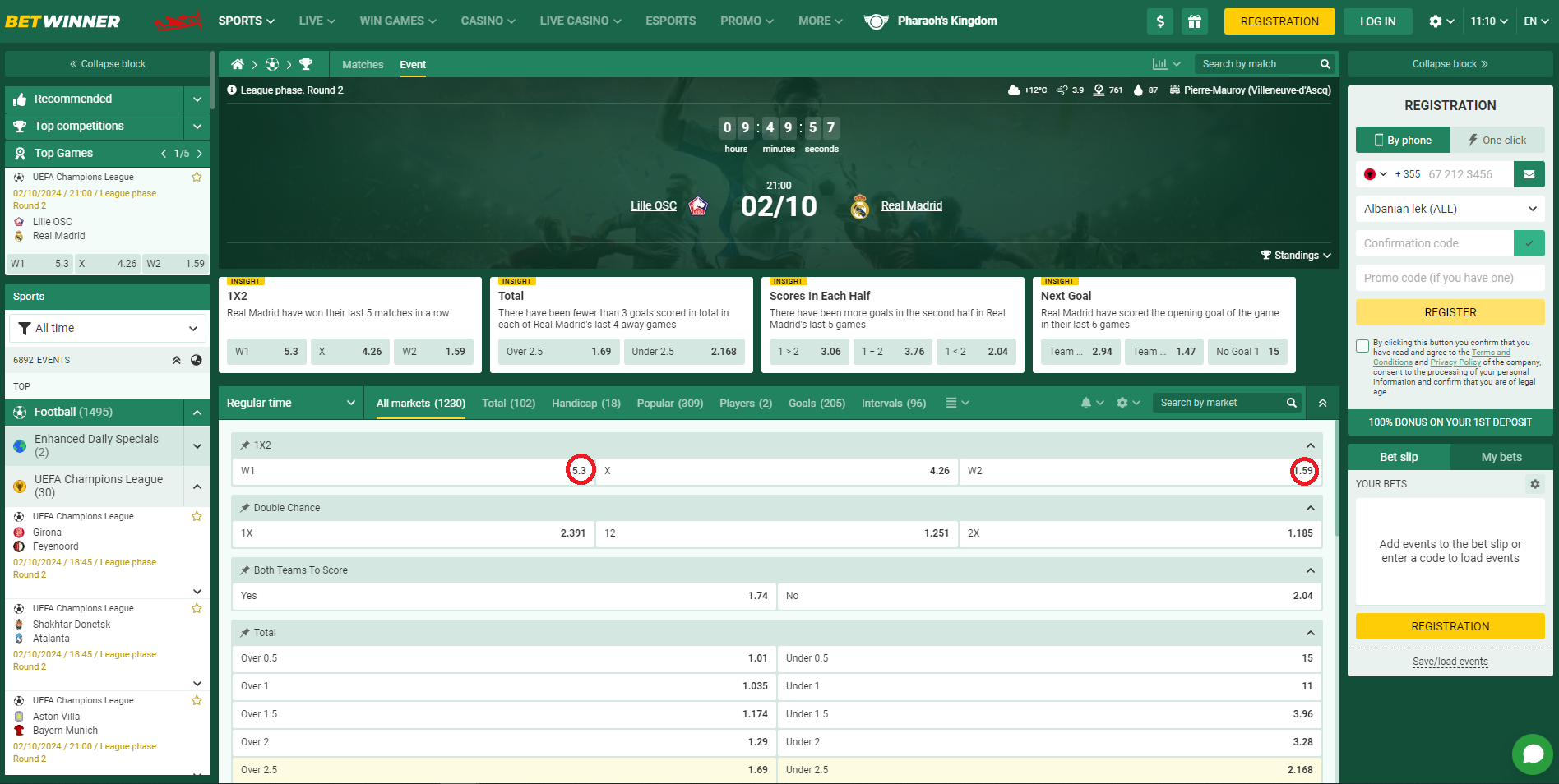Click the Search by market field
The width and height of the screenshot is (1559, 784).
tap(1219, 403)
